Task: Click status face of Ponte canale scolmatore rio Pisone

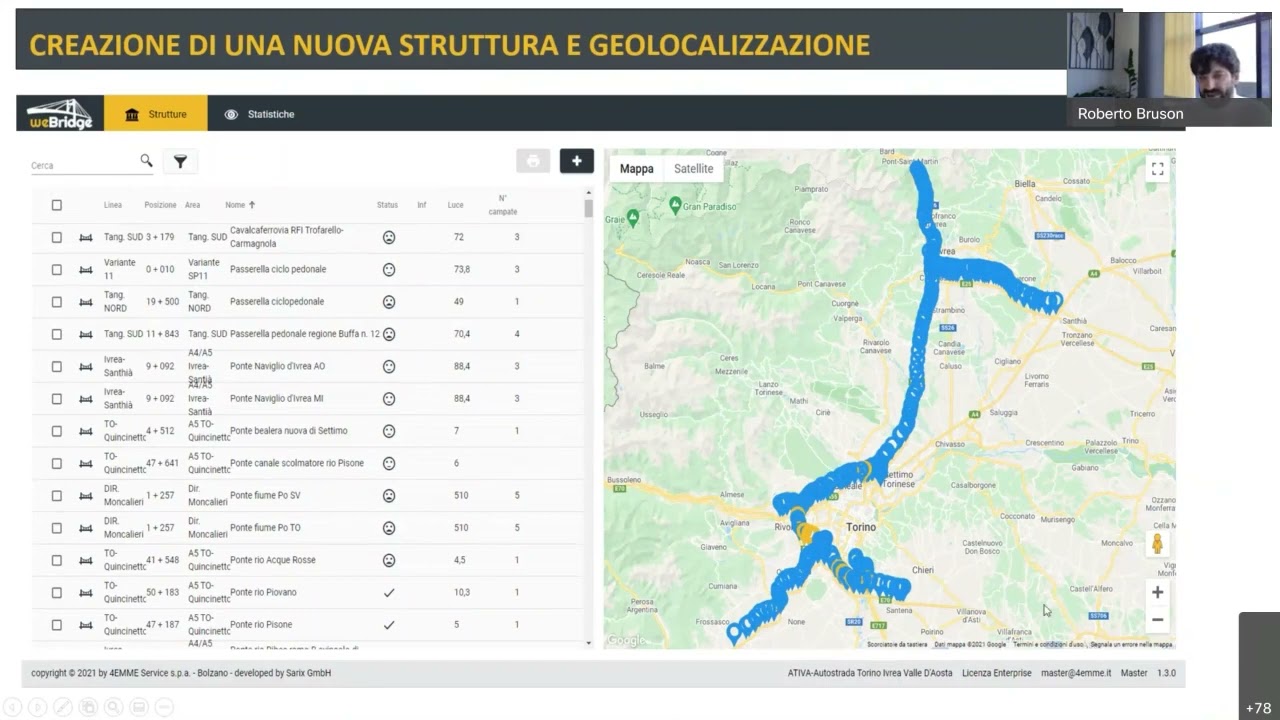Action: pos(389,463)
